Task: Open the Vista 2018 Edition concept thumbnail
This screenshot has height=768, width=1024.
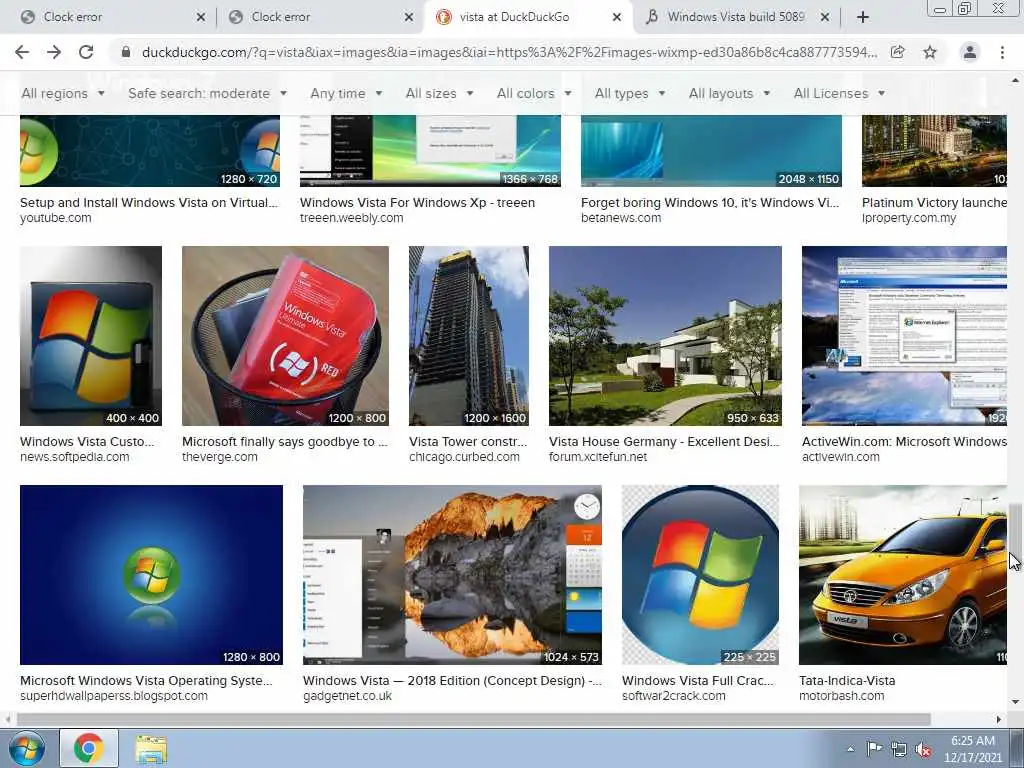Action: [x=453, y=575]
